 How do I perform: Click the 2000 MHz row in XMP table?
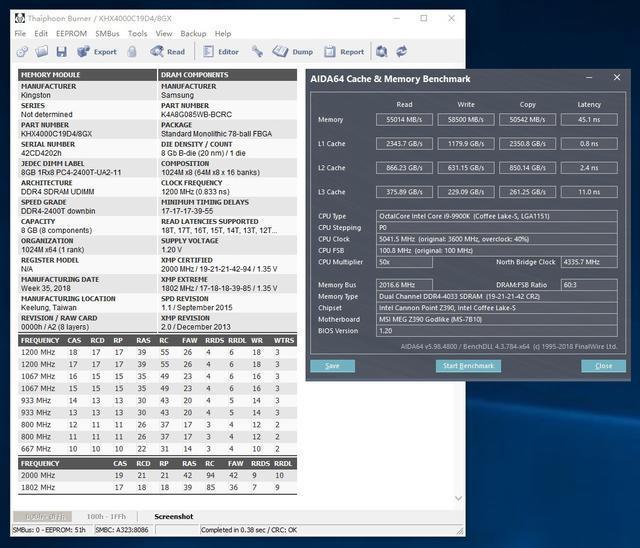(x=157, y=475)
